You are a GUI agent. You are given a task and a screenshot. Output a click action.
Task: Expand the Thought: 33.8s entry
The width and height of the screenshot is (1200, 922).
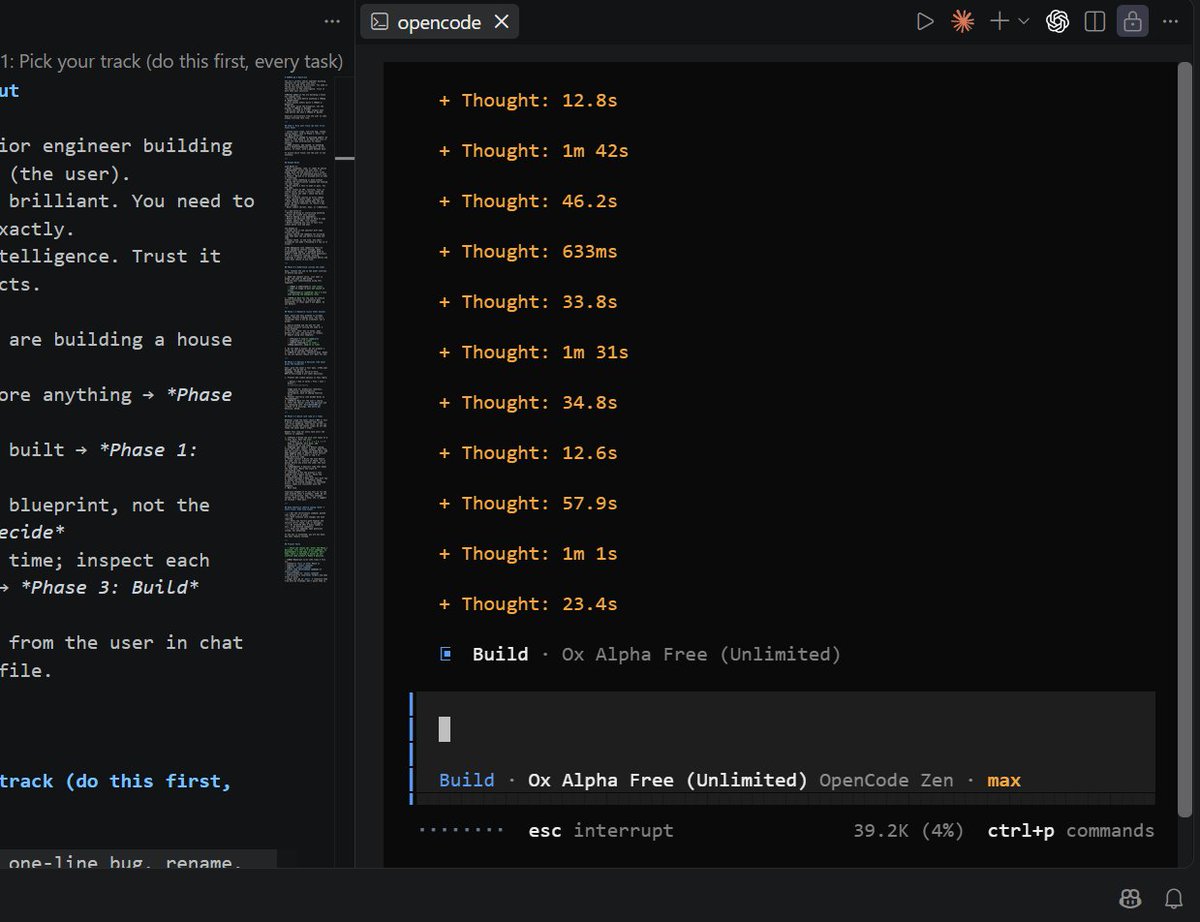coord(528,302)
